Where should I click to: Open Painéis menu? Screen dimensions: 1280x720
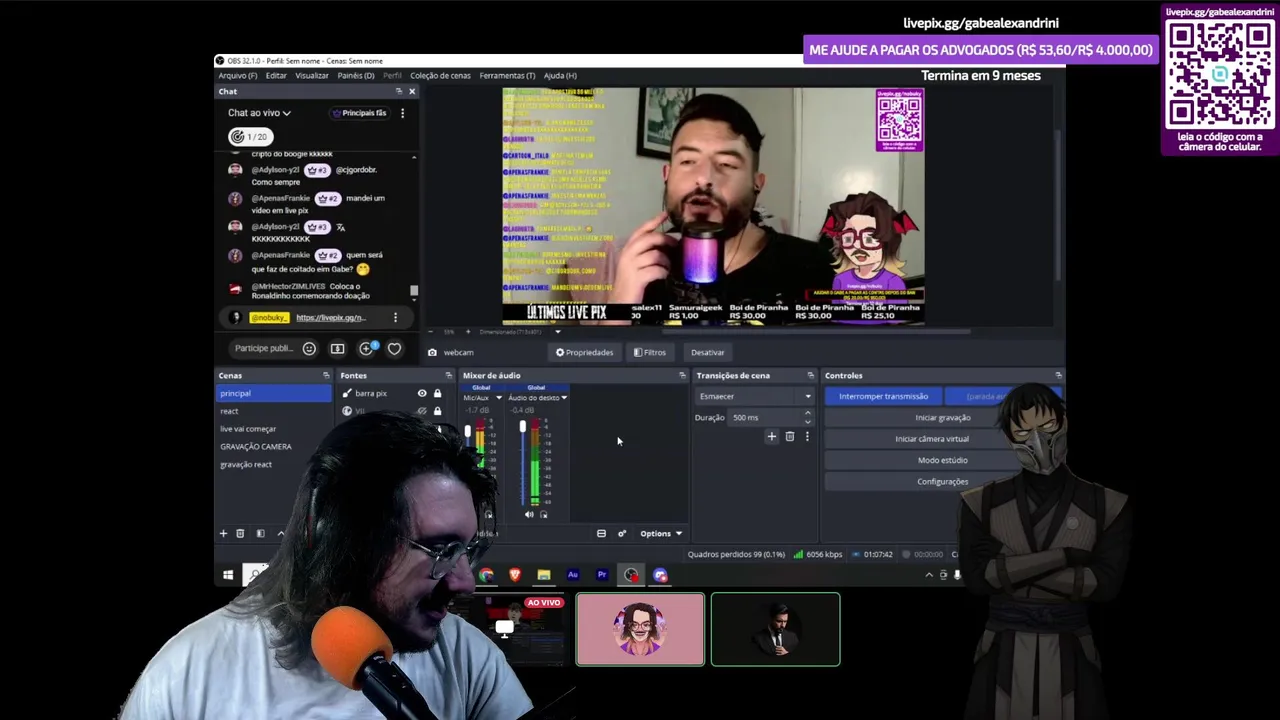point(356,76)
